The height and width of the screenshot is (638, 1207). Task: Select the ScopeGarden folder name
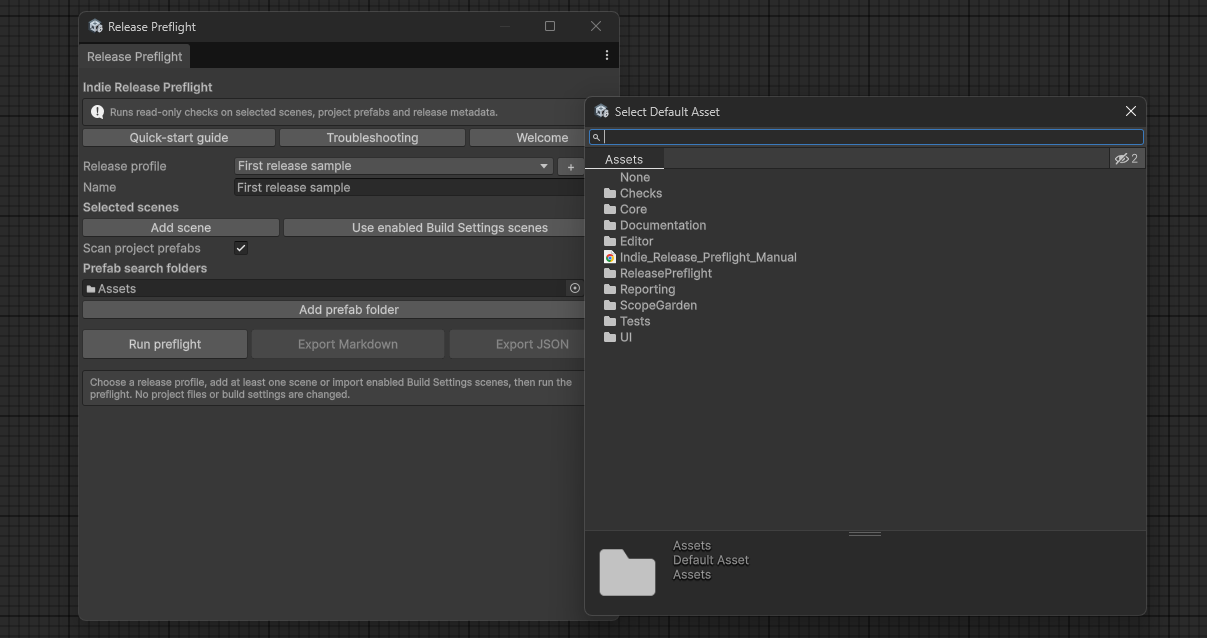pos(658,306)
